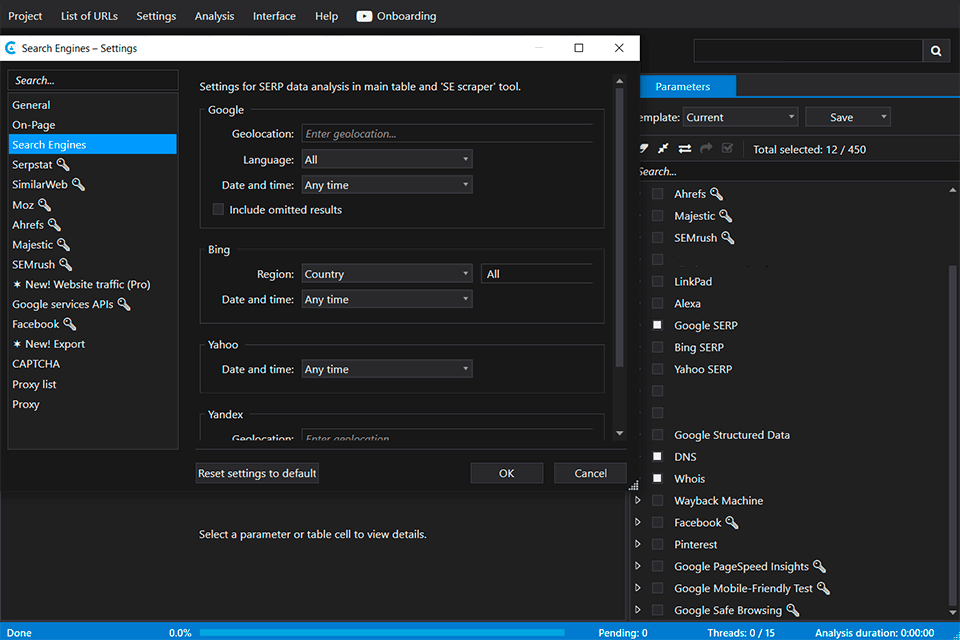Click the key icon by Google Safe Browsing
Image resolution: width=960 pixels, height=640 pixels.
coord(793,611)
